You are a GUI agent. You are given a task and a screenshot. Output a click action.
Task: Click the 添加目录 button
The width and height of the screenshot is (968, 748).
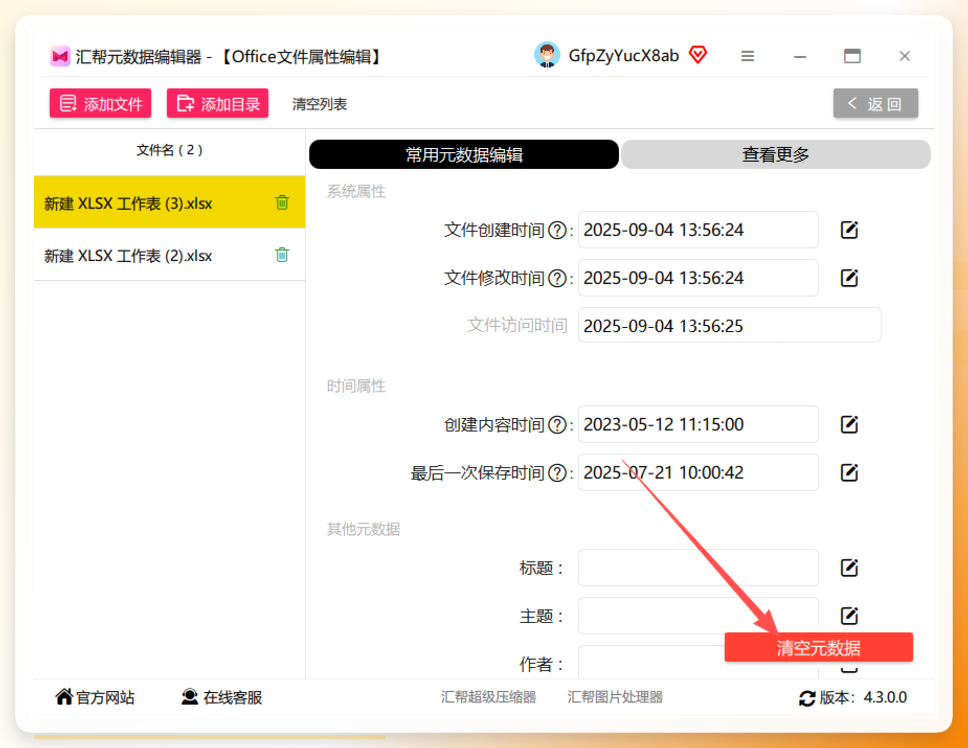[x=217, y=103]
